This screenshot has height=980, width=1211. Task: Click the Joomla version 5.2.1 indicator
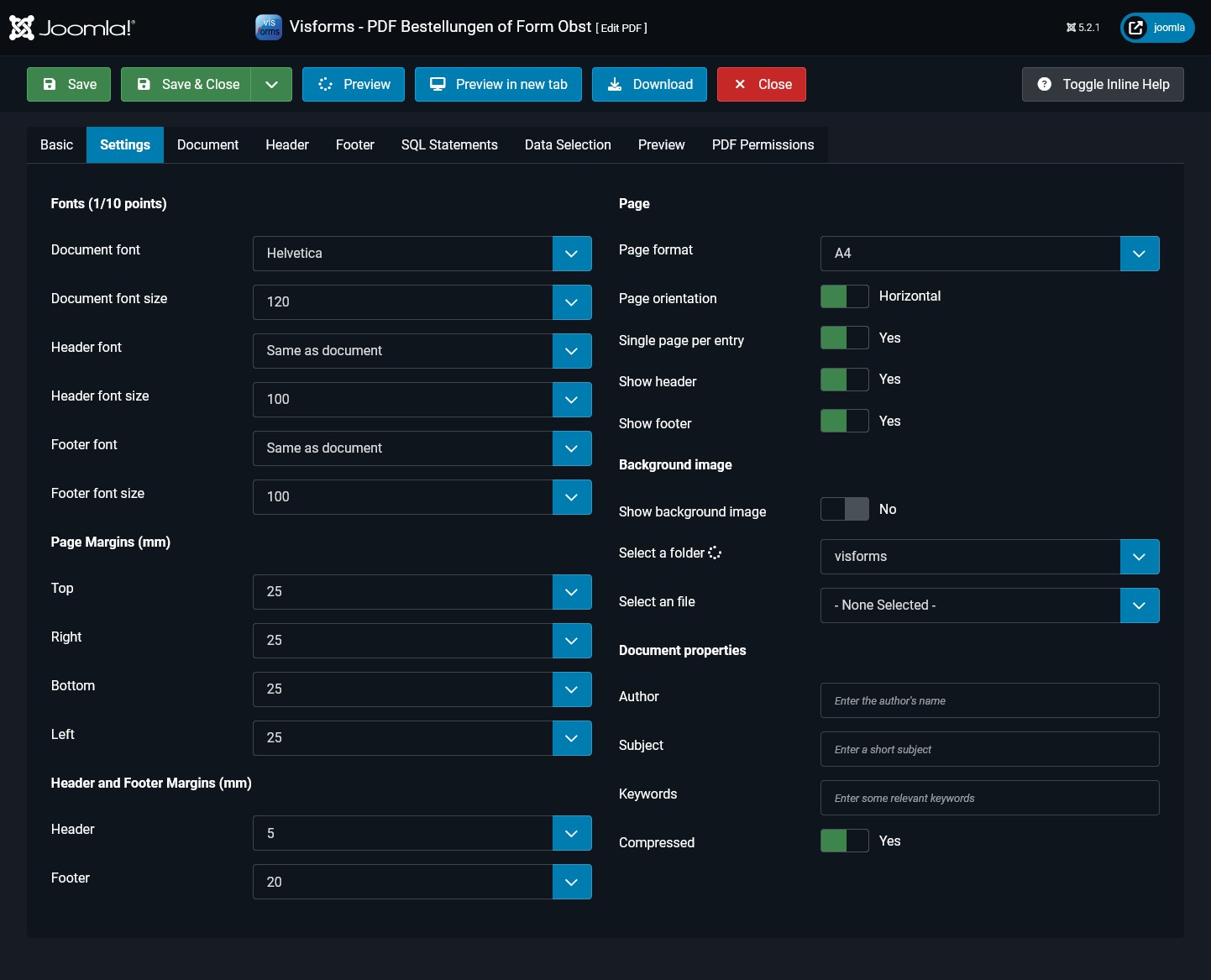(1083, 28)
